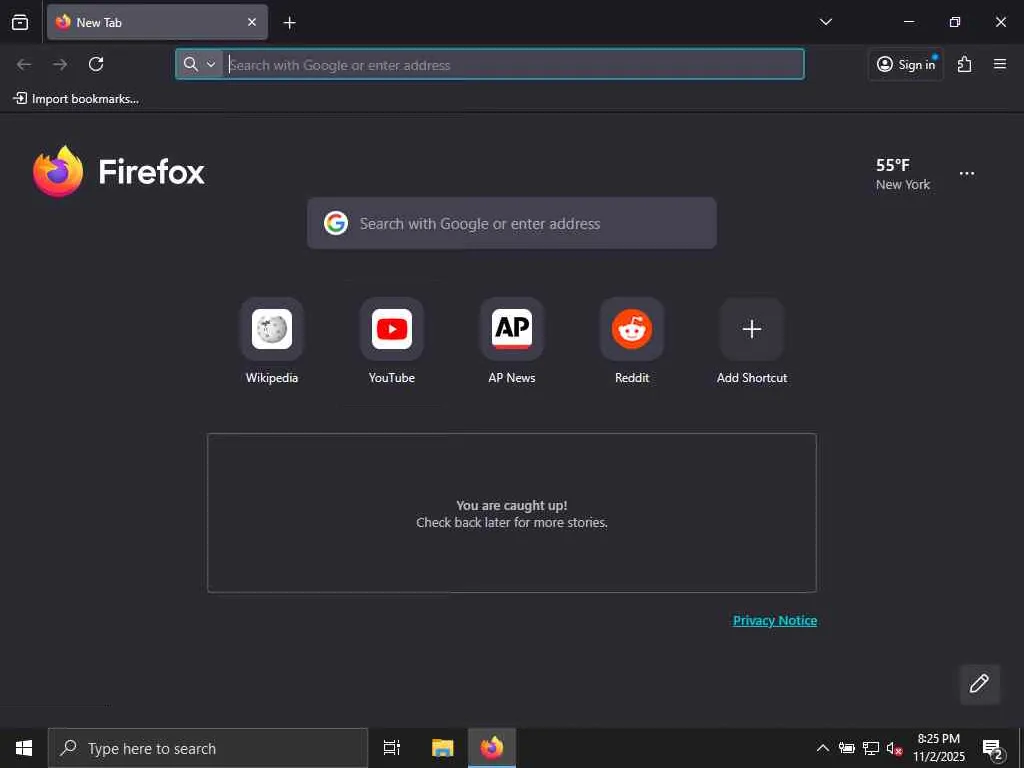The height and width of the screenshot is (768, 1024).
Task: Open the battery status tray icon
Action: click(847, 748)
